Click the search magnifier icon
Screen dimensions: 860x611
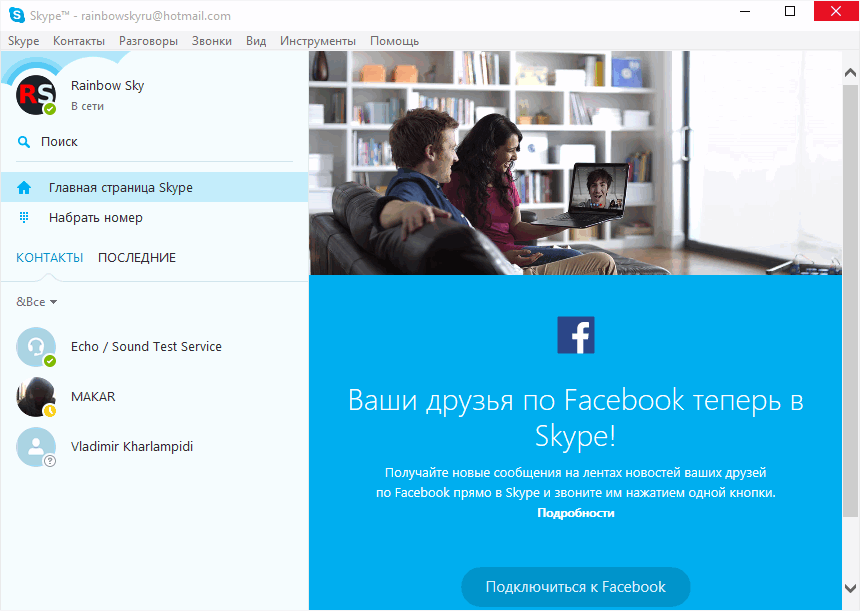point(24,142)
